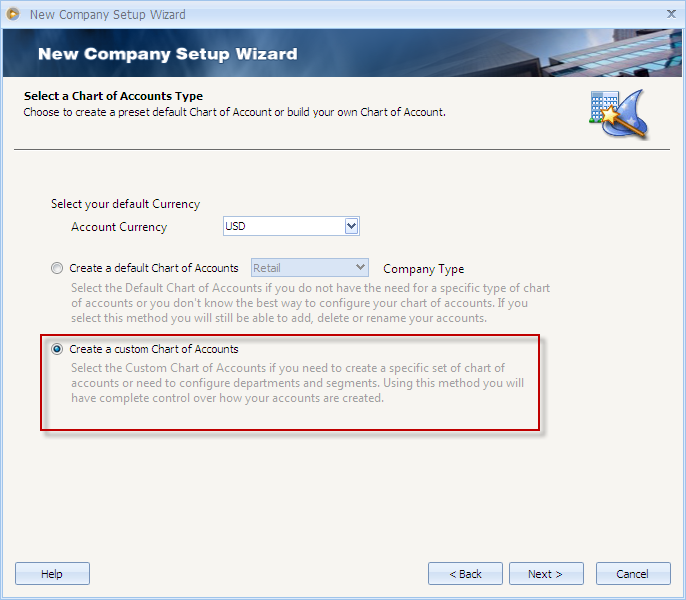Image resolution: width=686 pixels, height=600 pixels.
Task: Click the wizard wand icon in the header
Action: 618,113
